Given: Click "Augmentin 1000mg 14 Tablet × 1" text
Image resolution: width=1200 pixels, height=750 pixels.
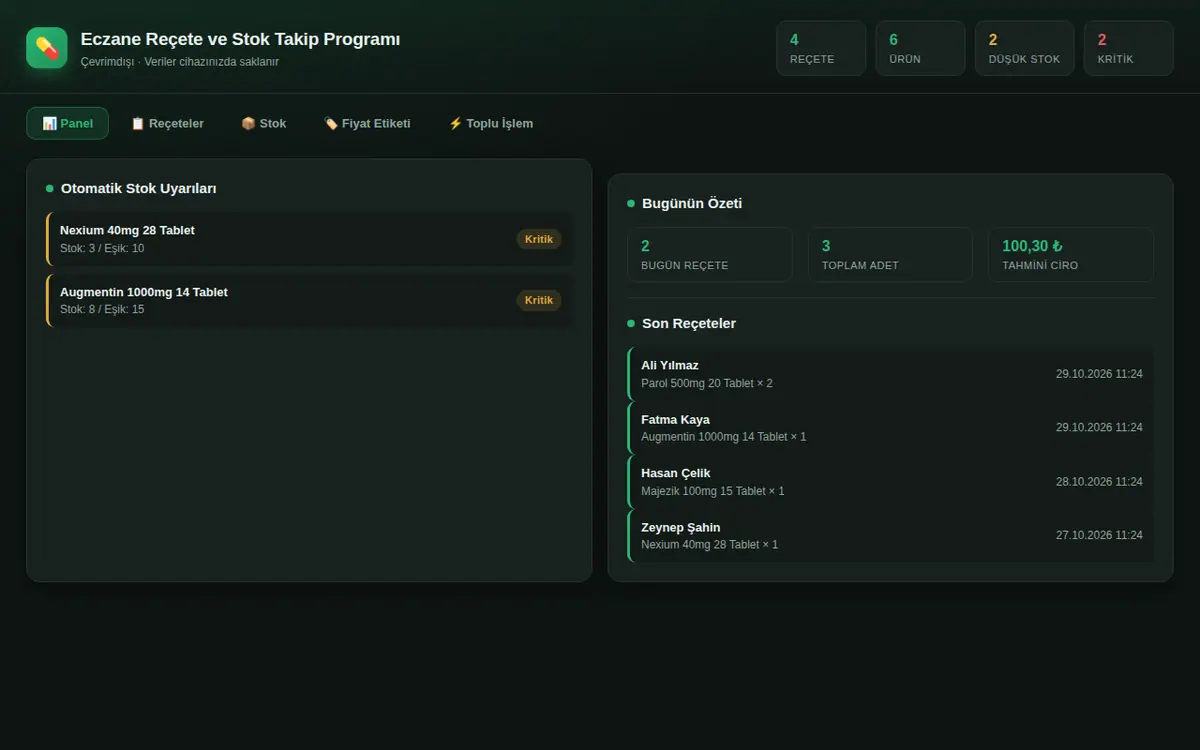Looking at the screenshot, I should [x=724, y=437].
